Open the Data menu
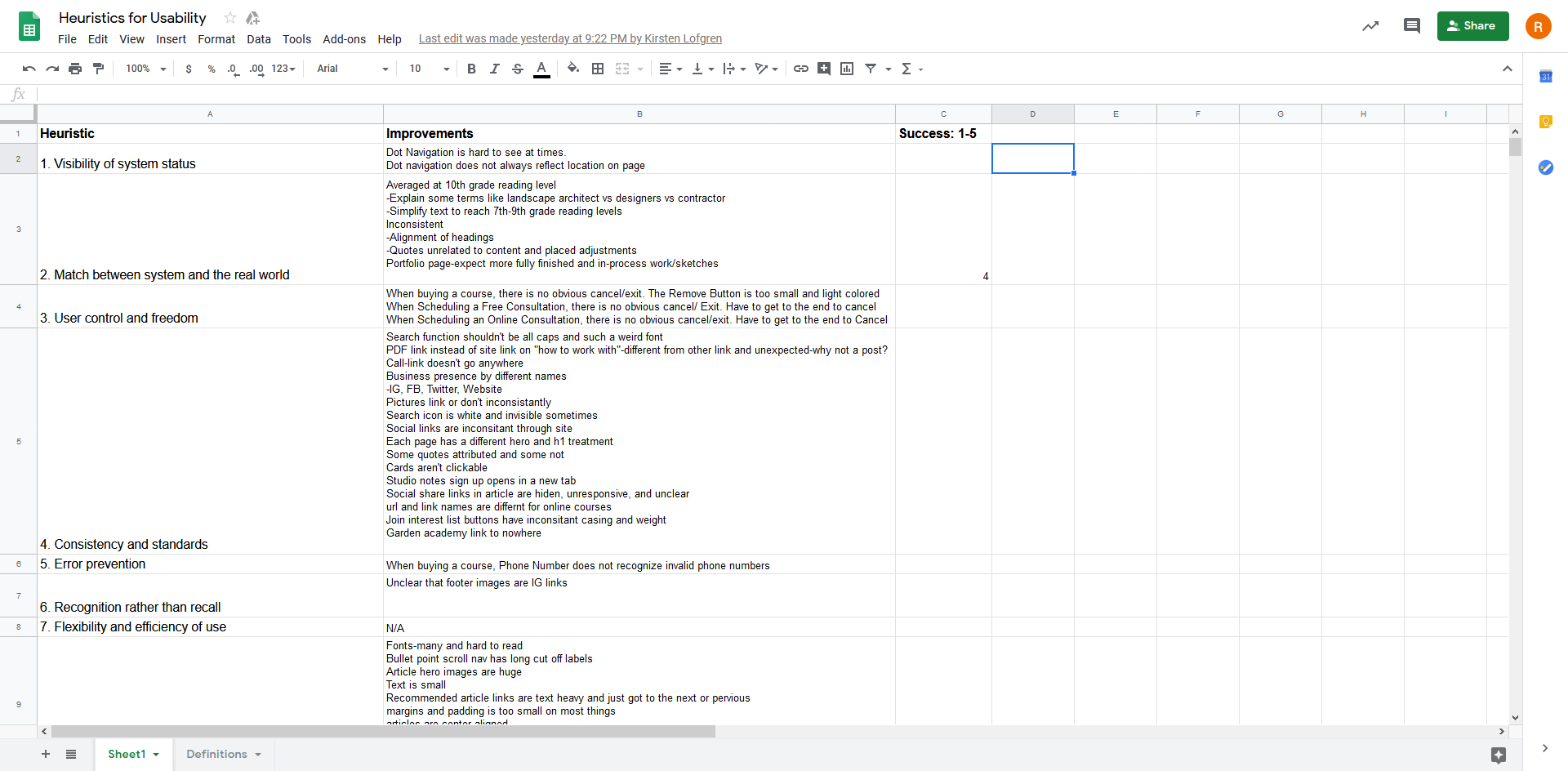1568x771 pixels. 259,39
